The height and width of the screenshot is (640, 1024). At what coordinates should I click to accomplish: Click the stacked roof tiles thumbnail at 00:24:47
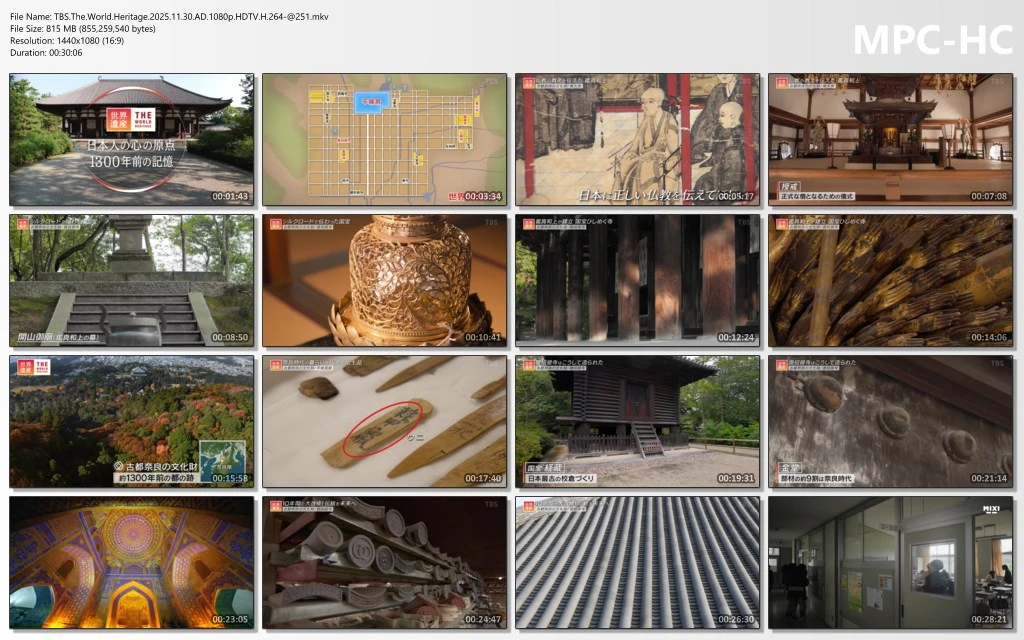384,563
